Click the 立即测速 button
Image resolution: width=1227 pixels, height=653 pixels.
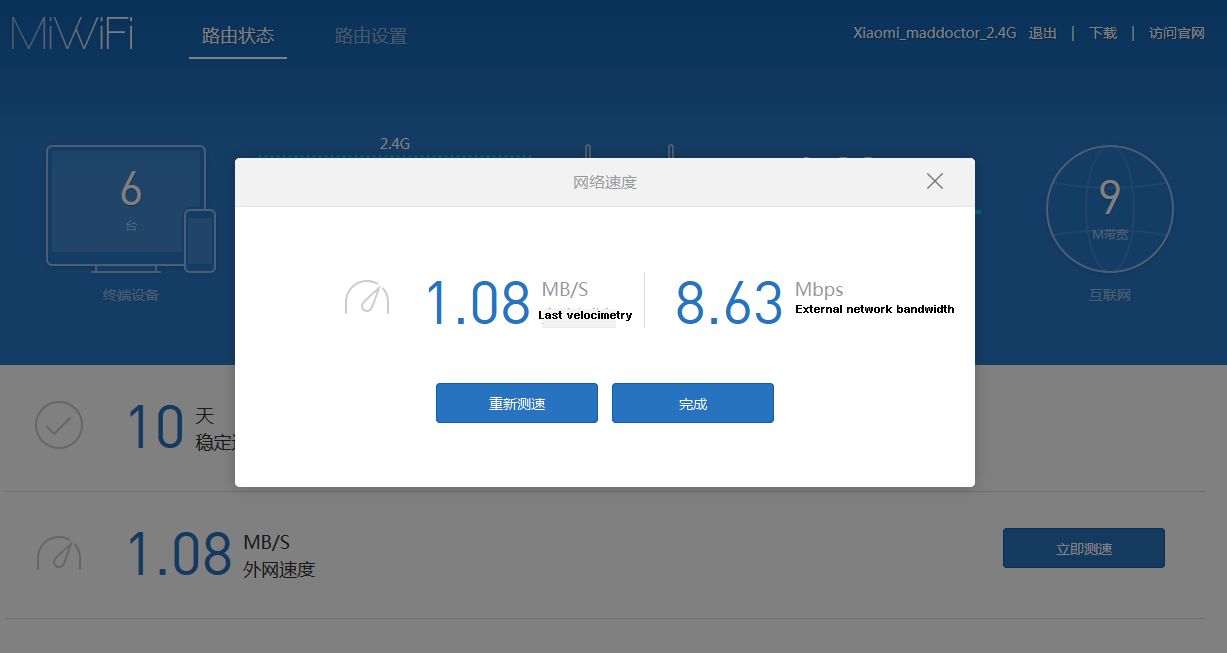[1083, 548]
